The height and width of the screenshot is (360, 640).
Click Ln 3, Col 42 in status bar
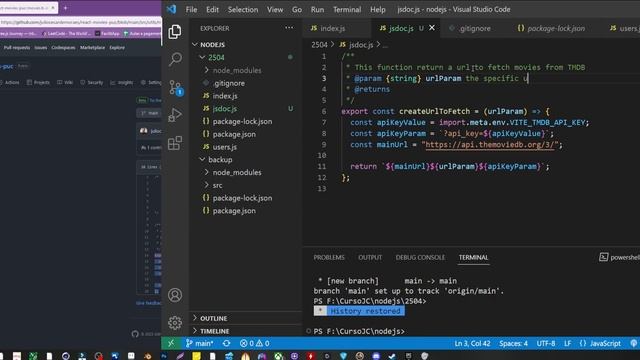(472, 343)
